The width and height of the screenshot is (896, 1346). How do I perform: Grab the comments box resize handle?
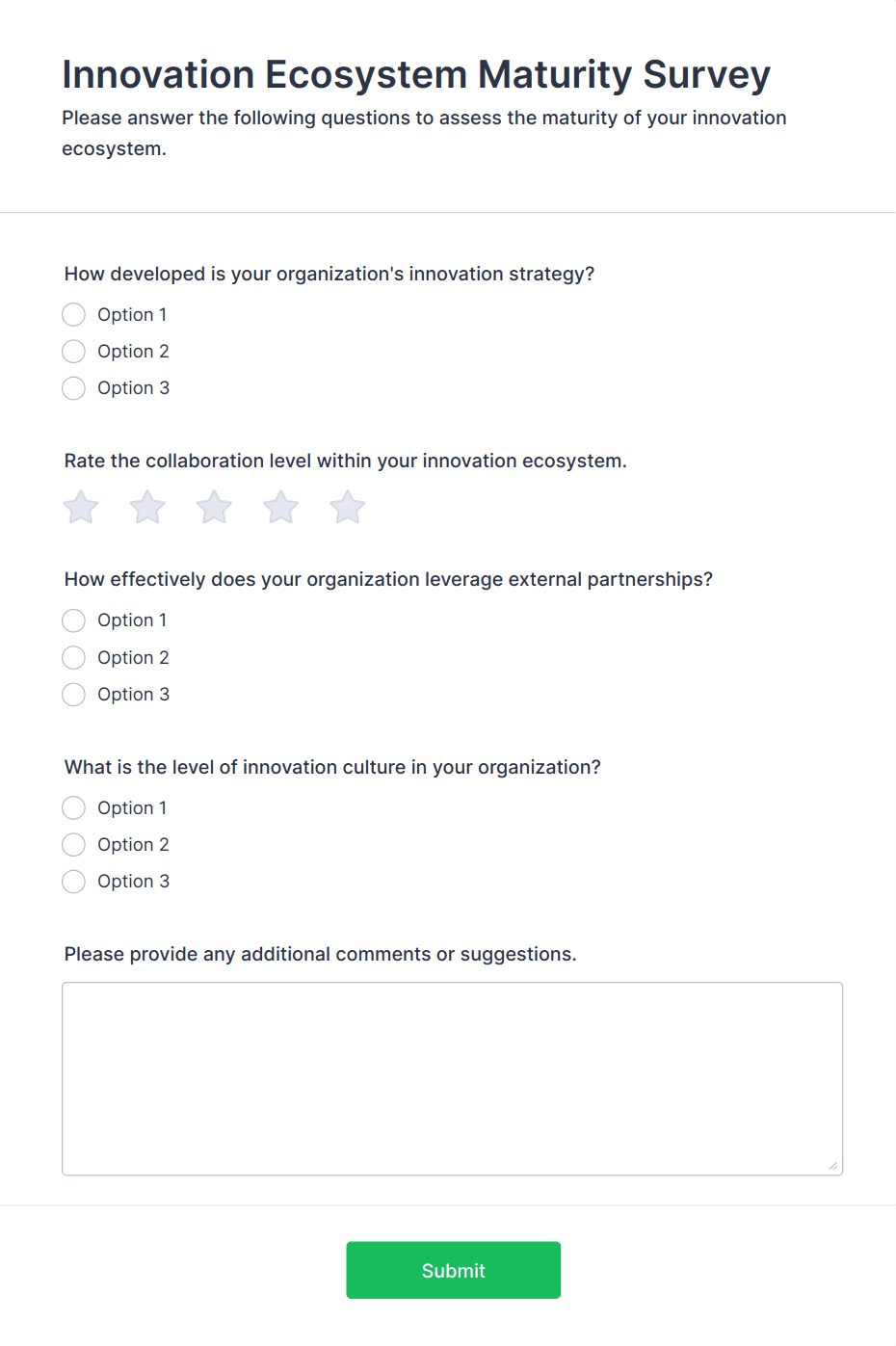point(833,1166)
